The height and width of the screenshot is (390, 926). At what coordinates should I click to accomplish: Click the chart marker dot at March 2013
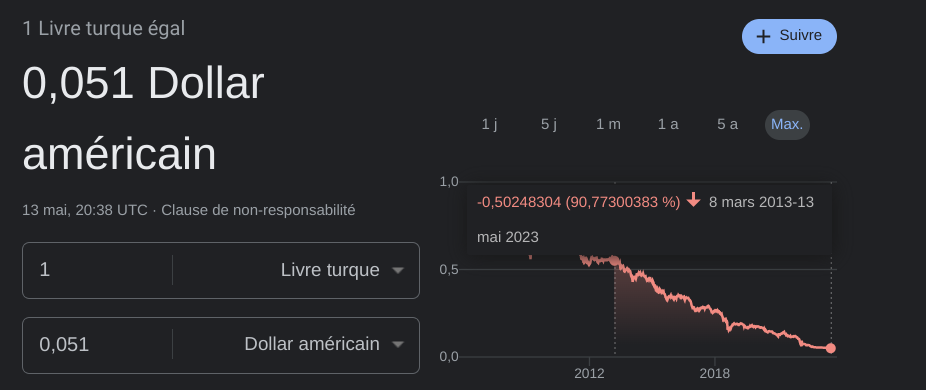click(x=615, y=260)
